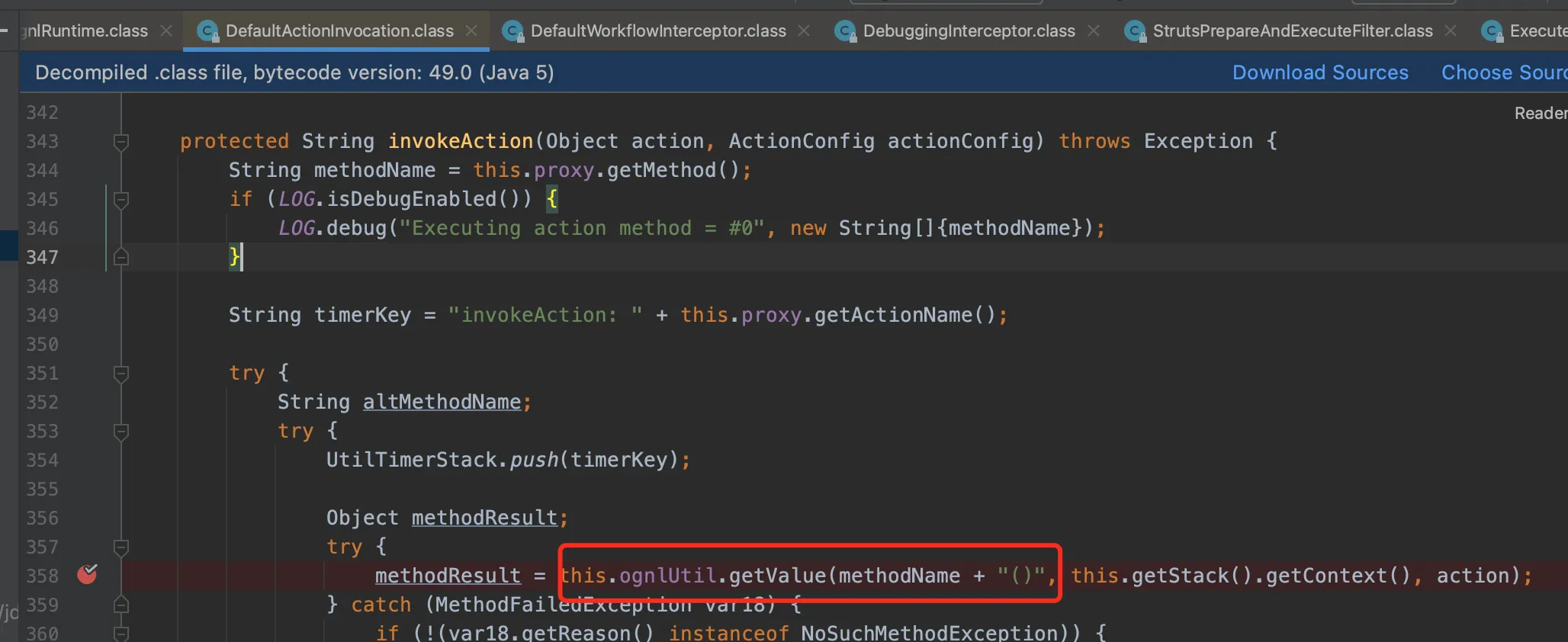Fold the inner try block at line 353
Image resolution: width=1568 pixels, height=642 pixels.
[x=120, y=432]
